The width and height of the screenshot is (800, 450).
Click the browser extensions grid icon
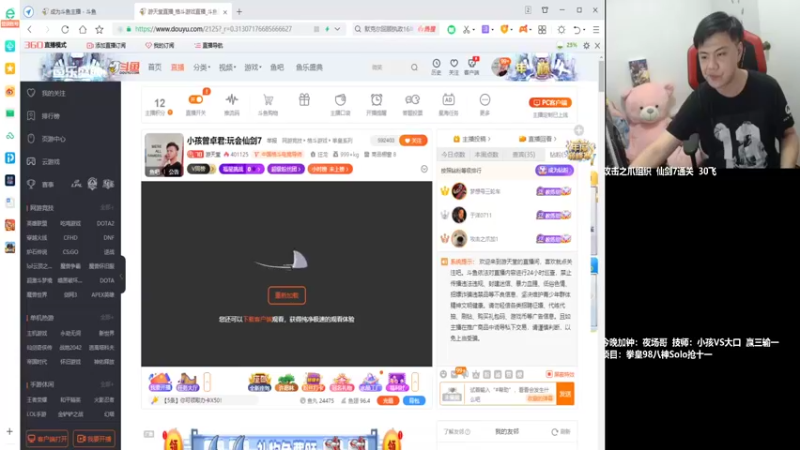(542, 30)
